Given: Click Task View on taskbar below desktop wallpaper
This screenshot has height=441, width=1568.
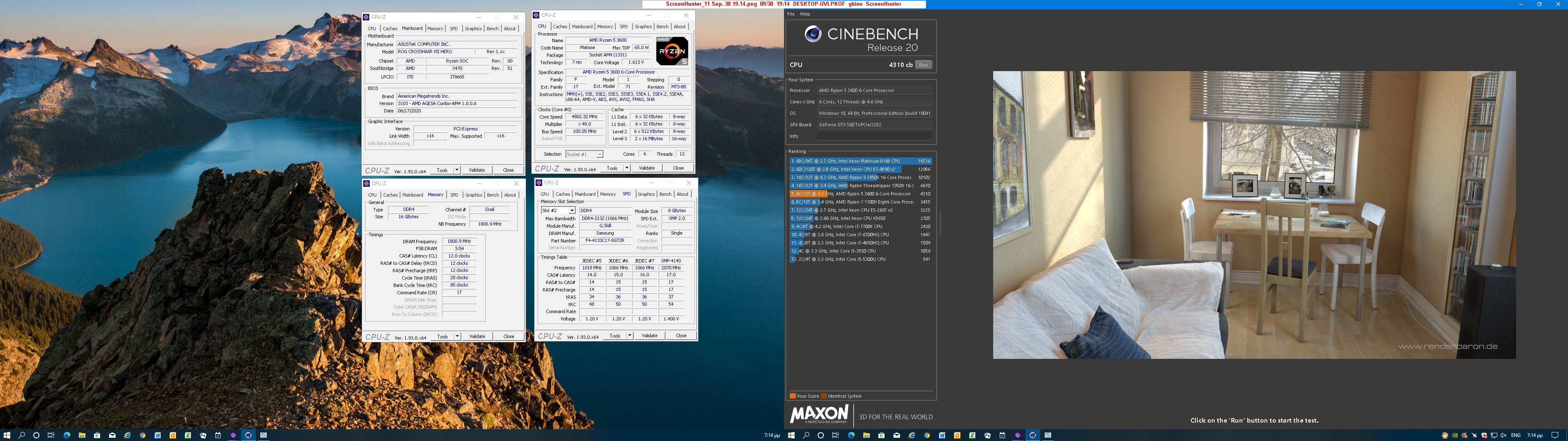Looking at the screenshot, I should click(51, 436).
